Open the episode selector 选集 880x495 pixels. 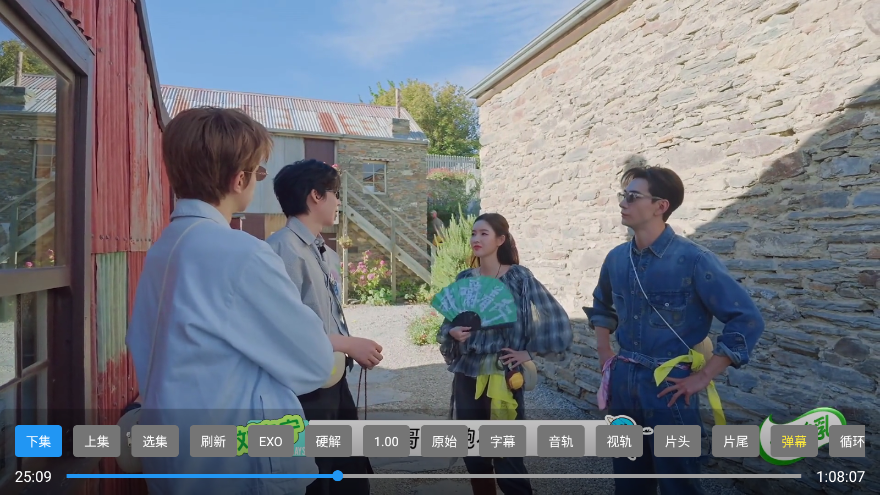point(155,441)
